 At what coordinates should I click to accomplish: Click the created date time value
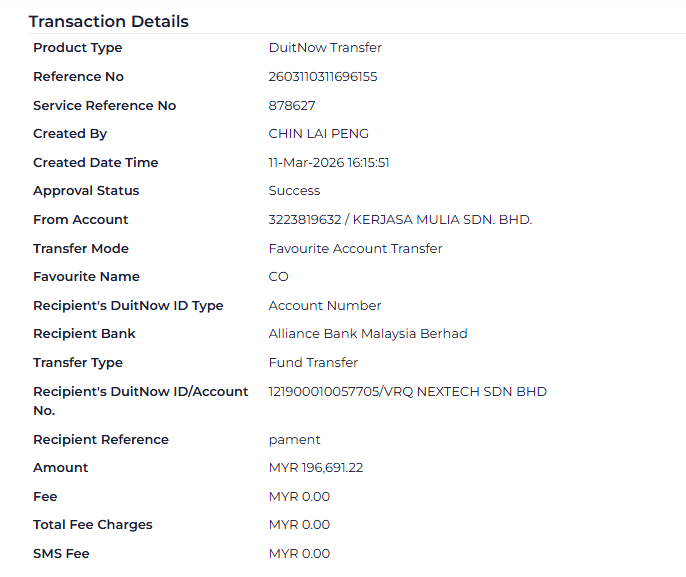click(x=328, y=163)
